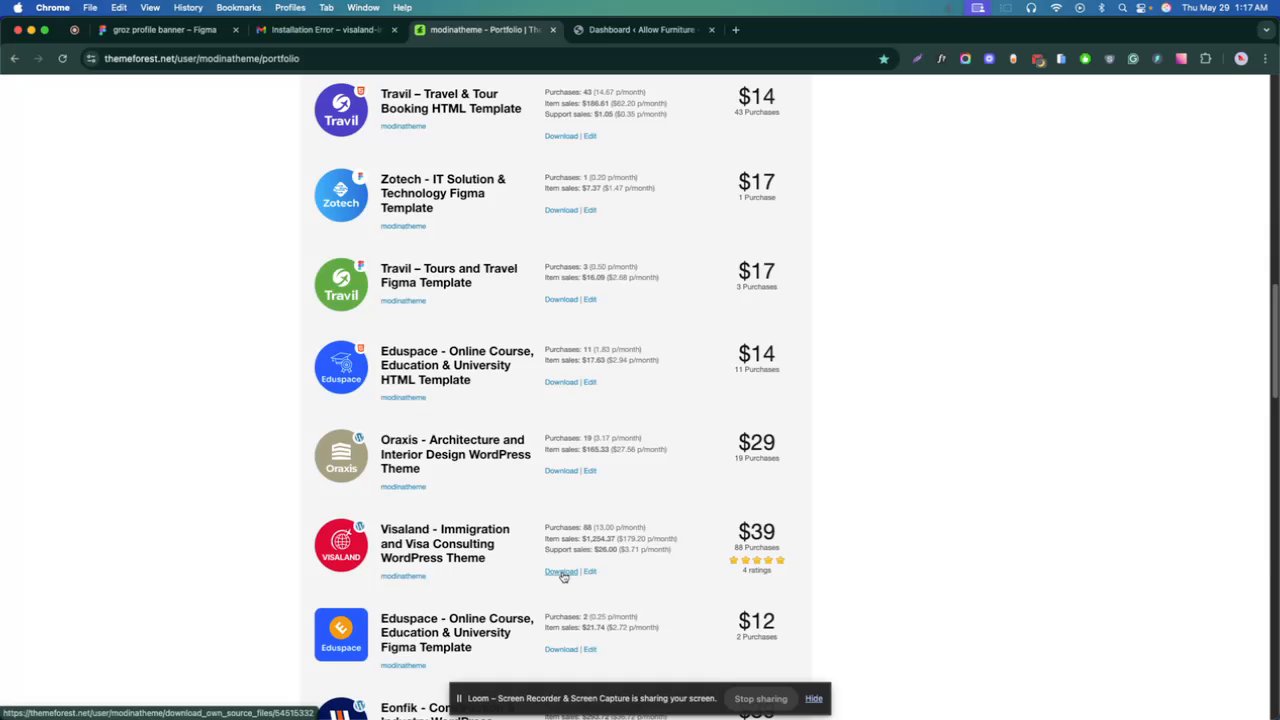Click the menu bar date and time
The image size is (1280, 720).
pos(1225,8)
